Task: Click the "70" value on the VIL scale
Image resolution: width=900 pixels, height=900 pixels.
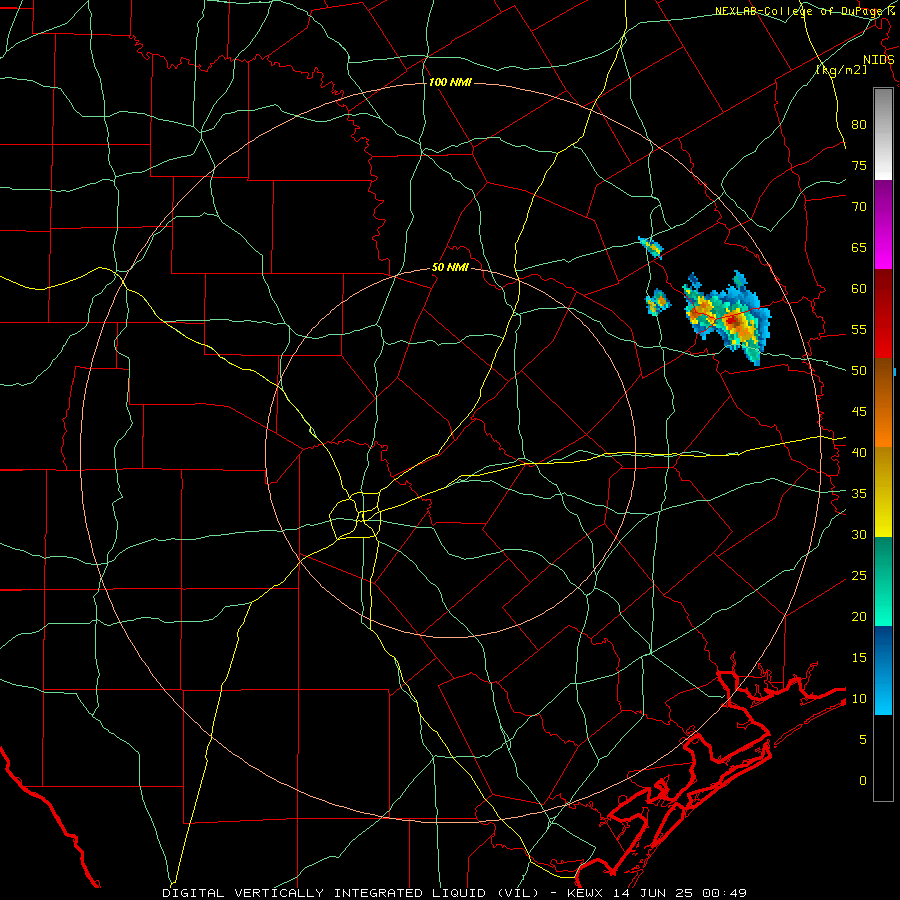Action: [x=859, y=207]
